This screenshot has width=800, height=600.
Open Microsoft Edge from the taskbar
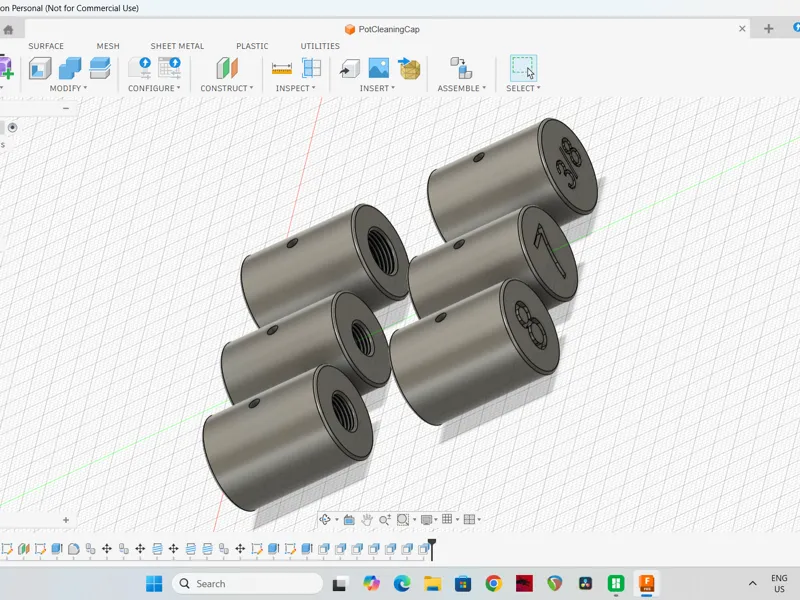point(402,583)
